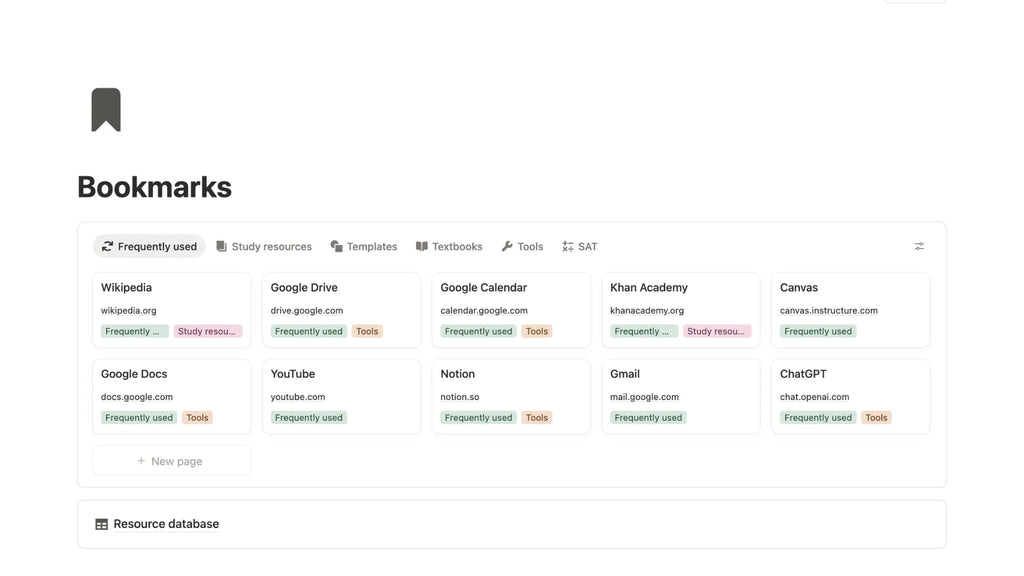
Task: Click the Frequently ... tag on Khan Academy card
Action: click(644, 331)
